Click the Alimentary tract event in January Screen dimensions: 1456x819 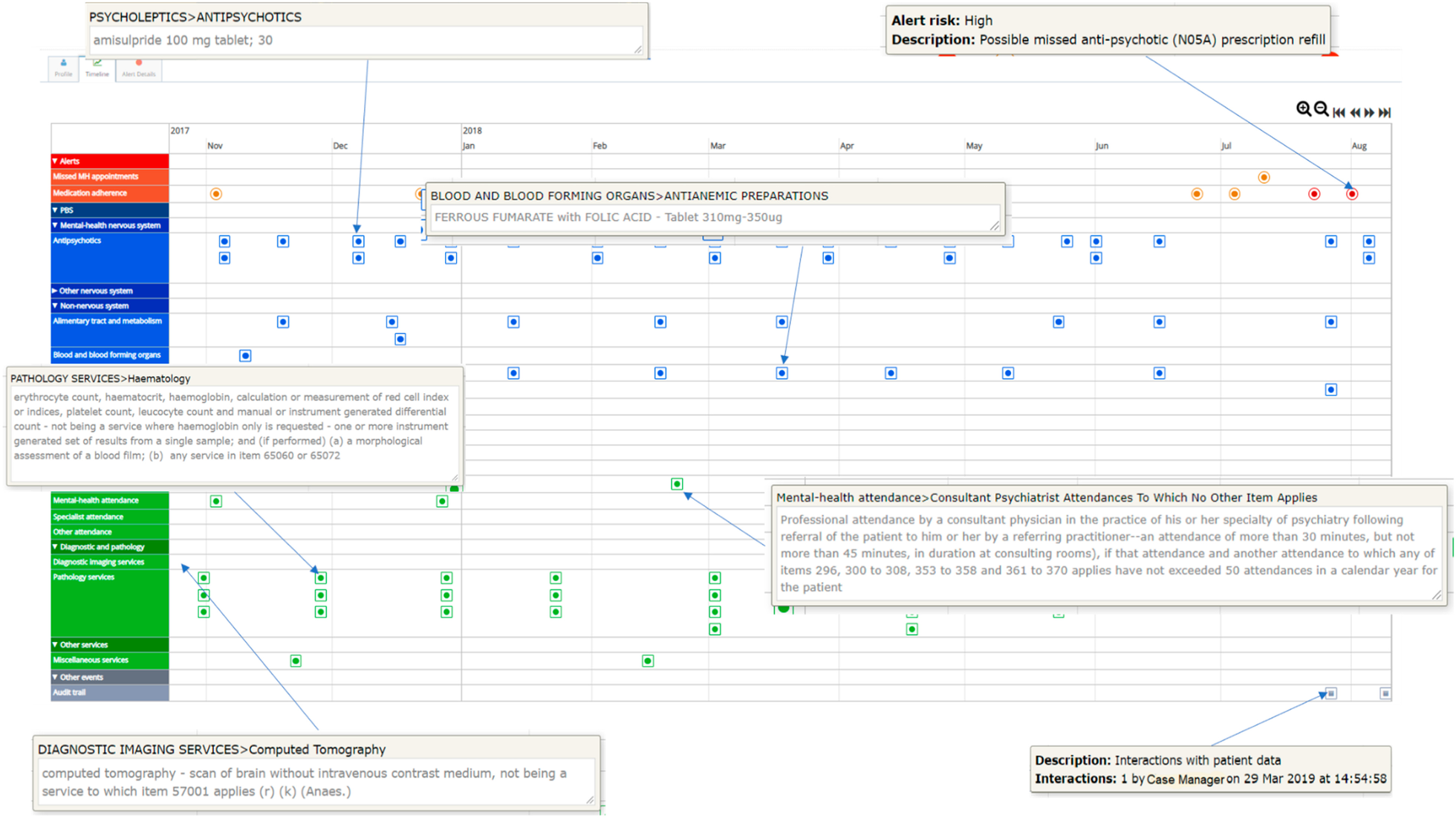coord(513,322)
